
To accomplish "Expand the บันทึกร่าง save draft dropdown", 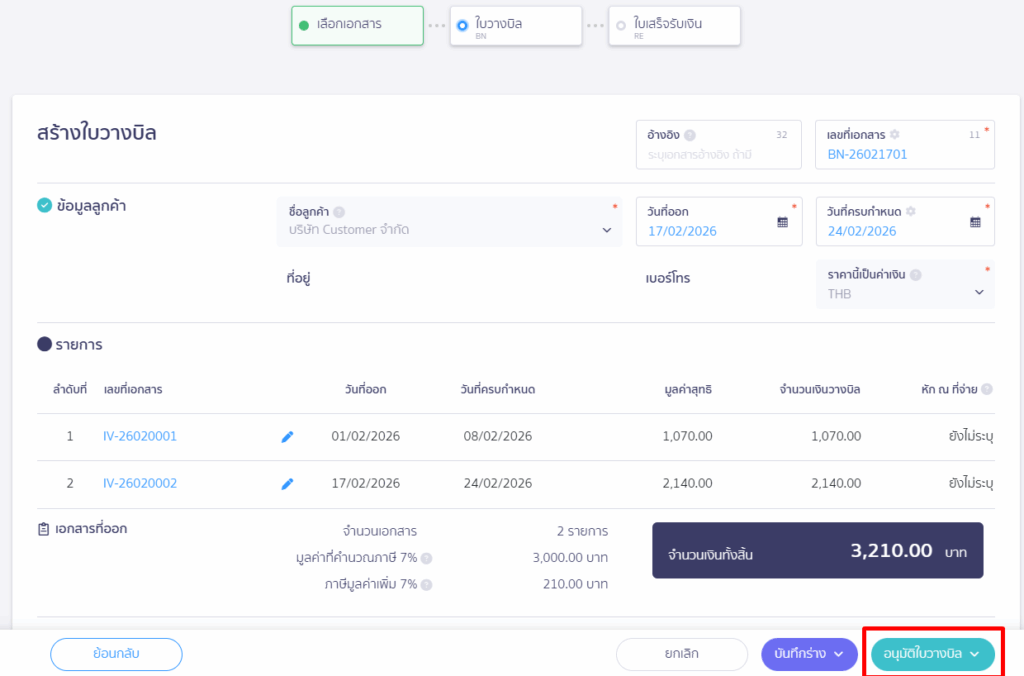I will point(838,654).
